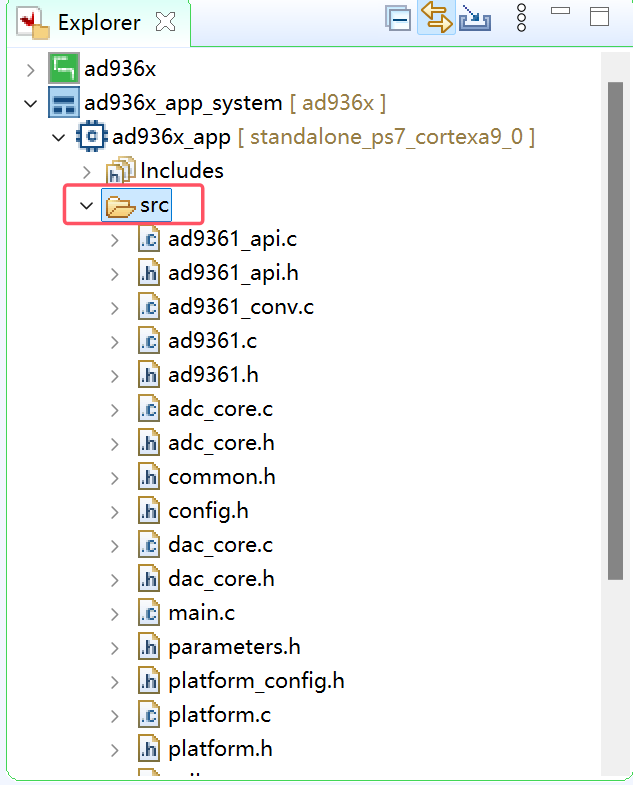Select dac_core.h file name

point(221,580)
